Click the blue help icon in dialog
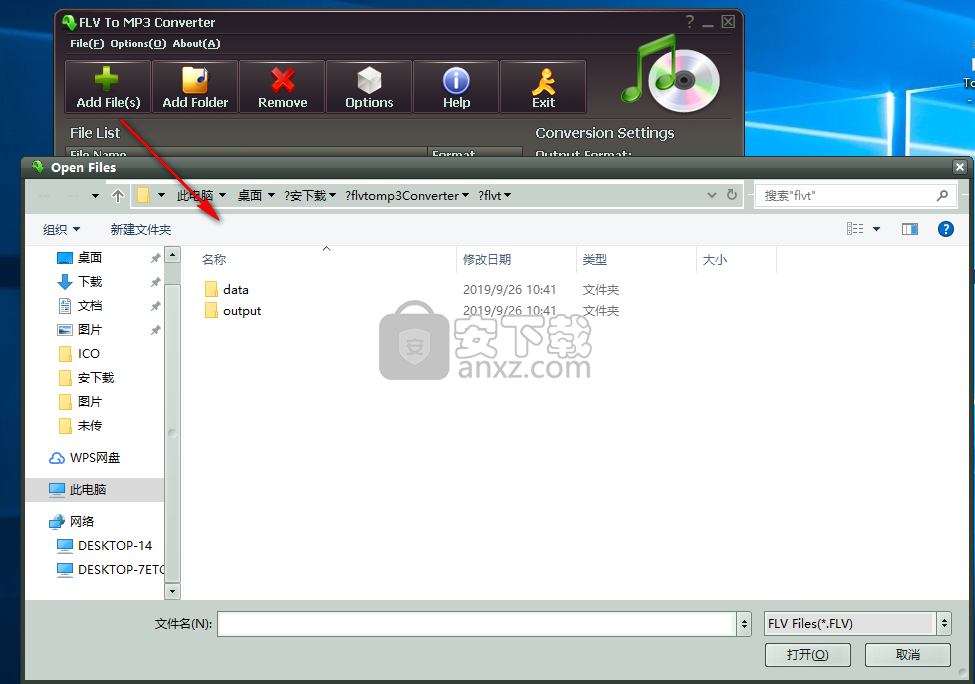Image resolution: width=975 pixels, height=684 pixels. 946,229
